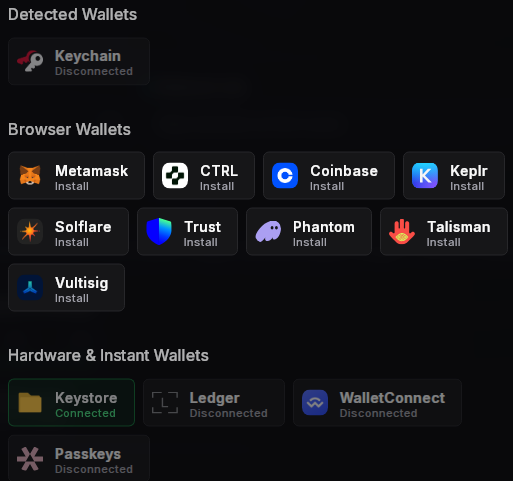Click the Metamask fox icon
Viewport: 513px width, 481px height.
coord(30,175)
